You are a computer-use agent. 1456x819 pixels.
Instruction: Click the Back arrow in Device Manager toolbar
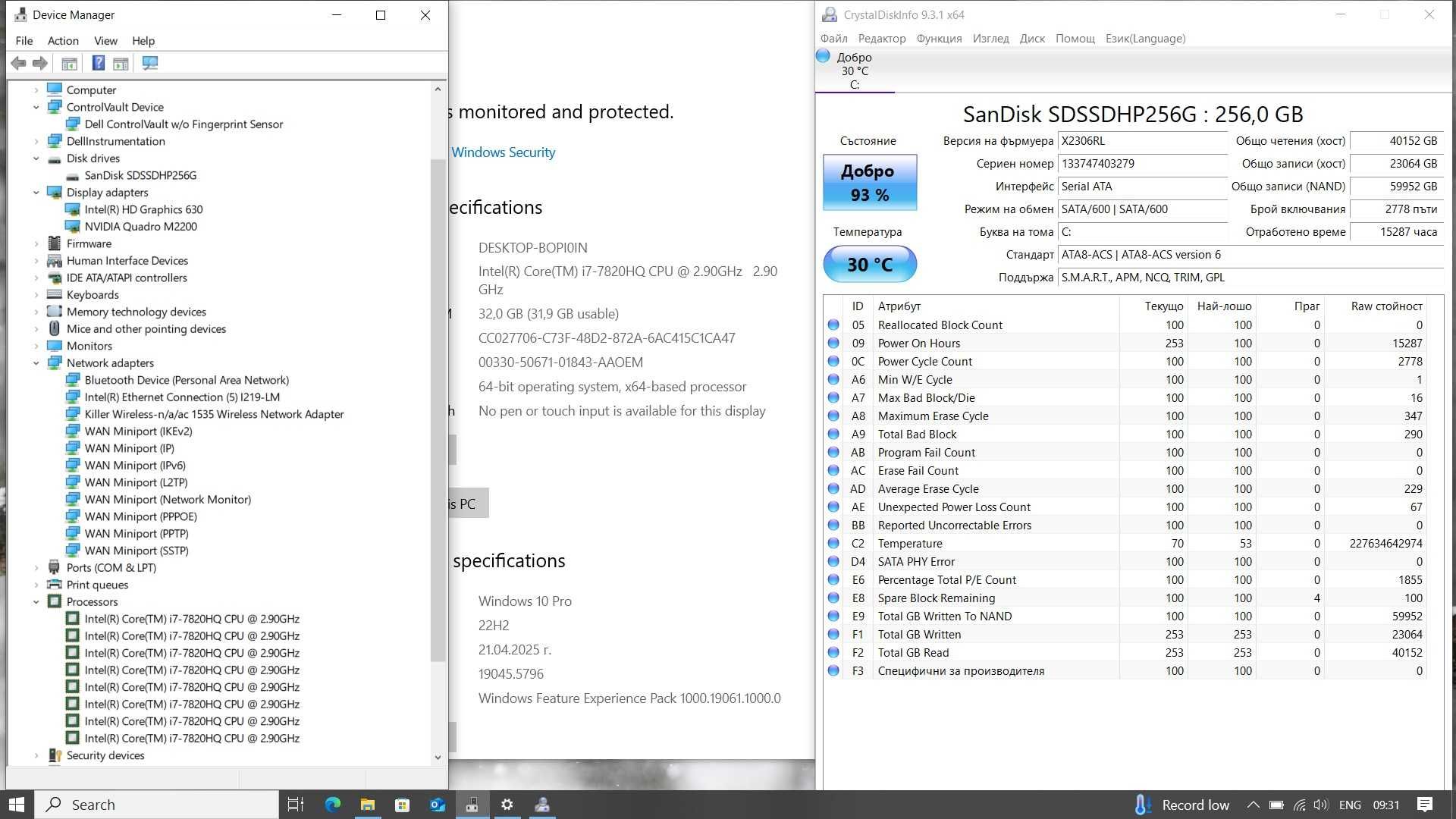(19, 64)
